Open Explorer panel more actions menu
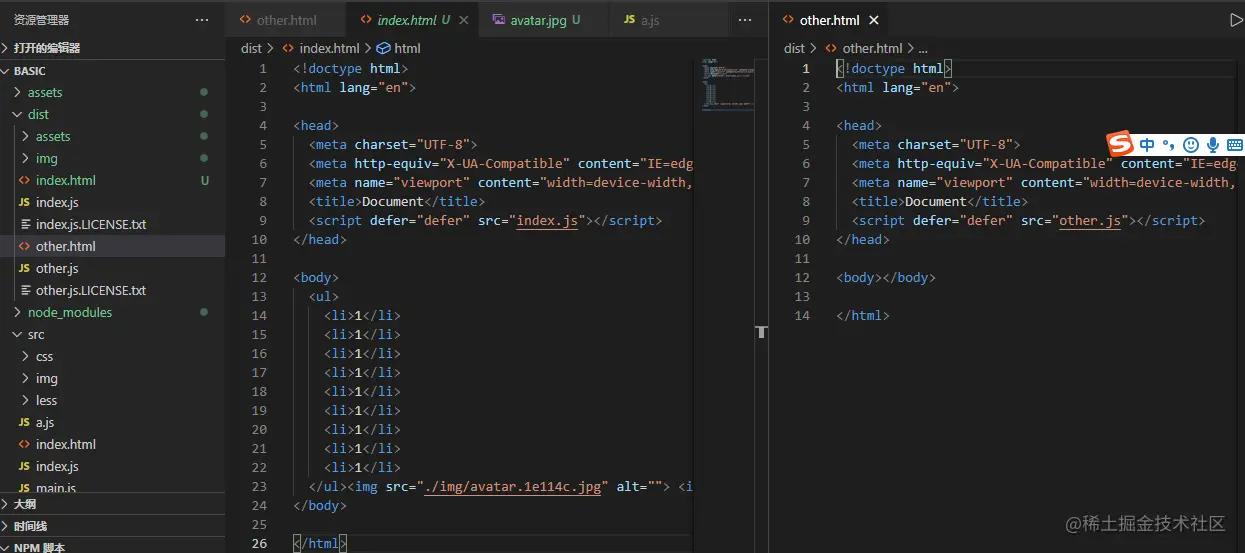Viewport: 1245px width, 553px height. (x=202, y=20)
